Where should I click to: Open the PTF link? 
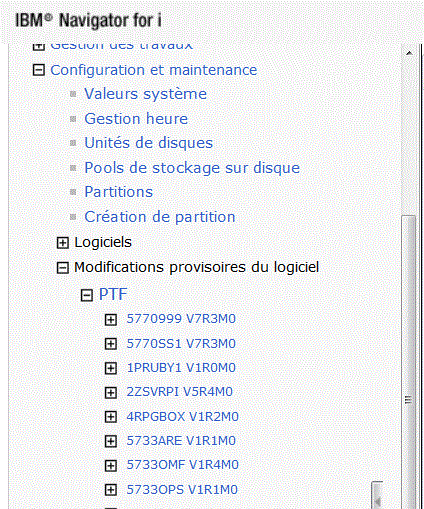pos(113,294)
